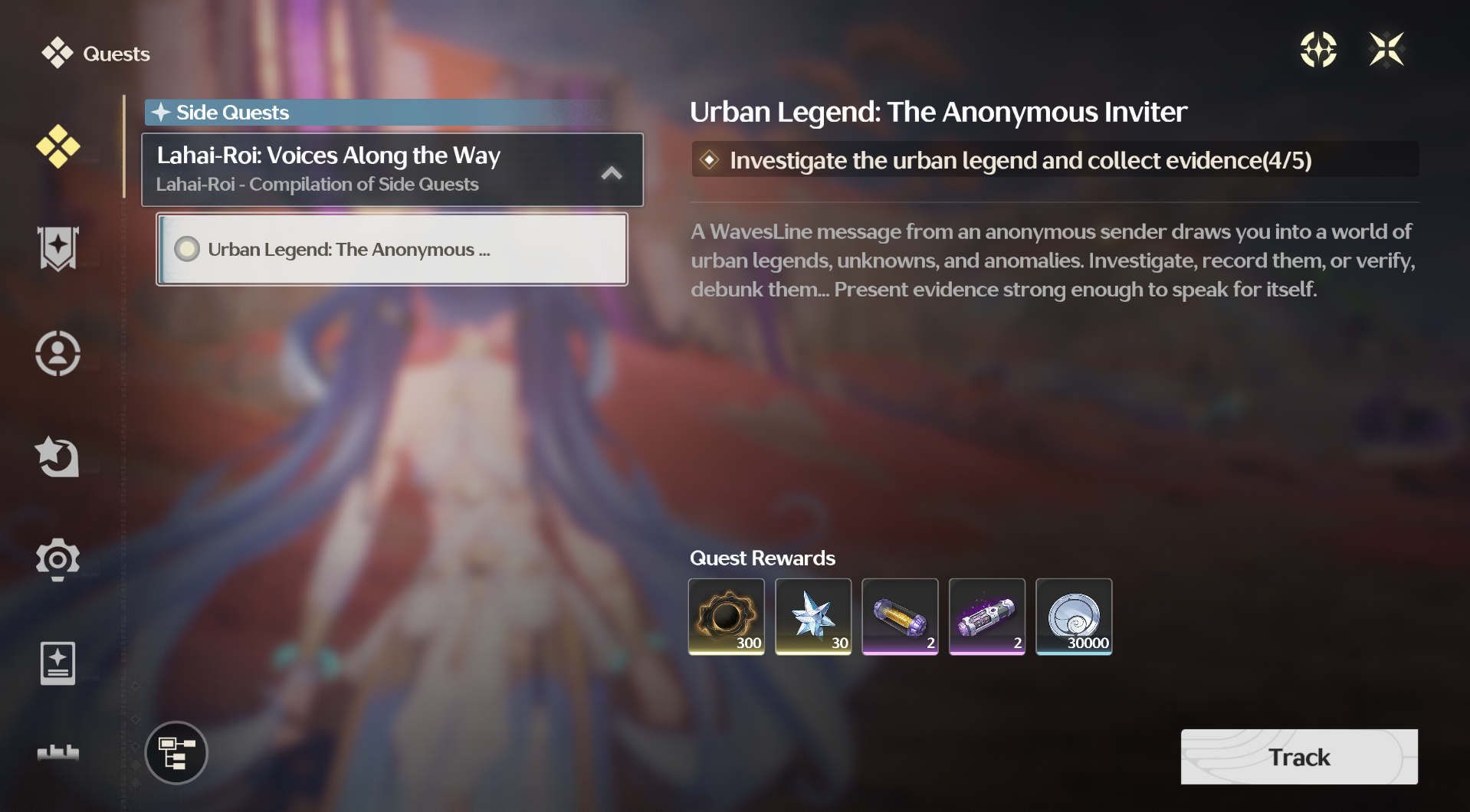
Task: Click the quest location target icon top right
Action: [1318, 50]
